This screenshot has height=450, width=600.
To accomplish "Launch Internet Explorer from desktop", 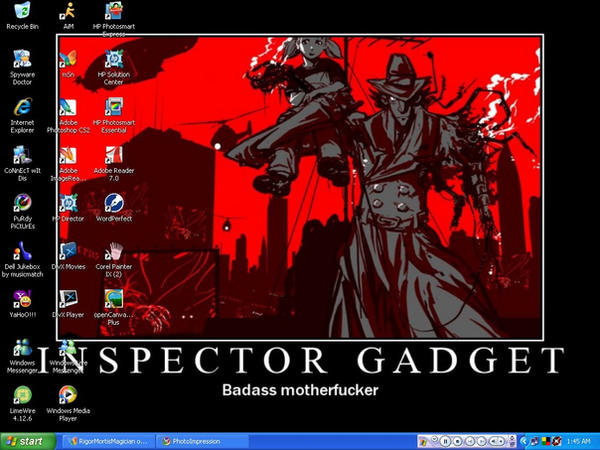I will pyautogui.click(x=22, y=115).
